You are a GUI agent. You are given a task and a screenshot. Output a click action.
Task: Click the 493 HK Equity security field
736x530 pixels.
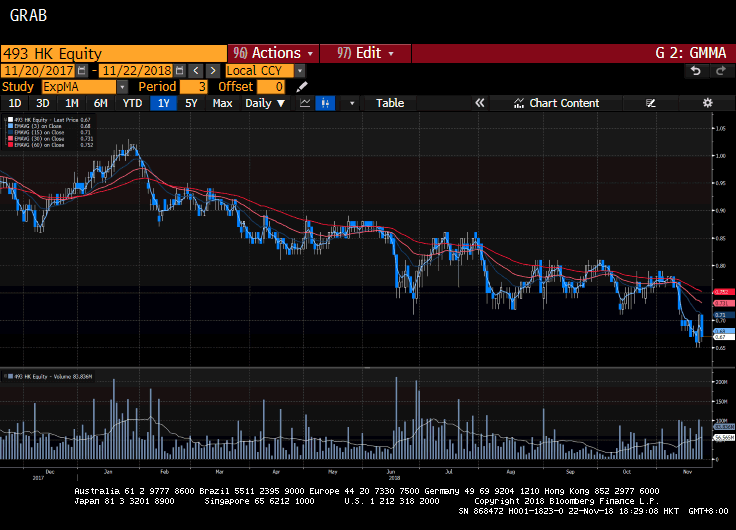pos(114,54)
